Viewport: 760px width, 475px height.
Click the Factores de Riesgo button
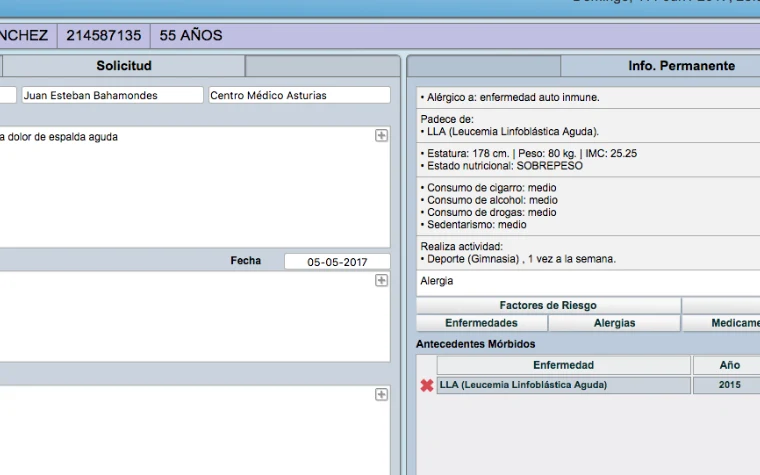tap(548, 305)
